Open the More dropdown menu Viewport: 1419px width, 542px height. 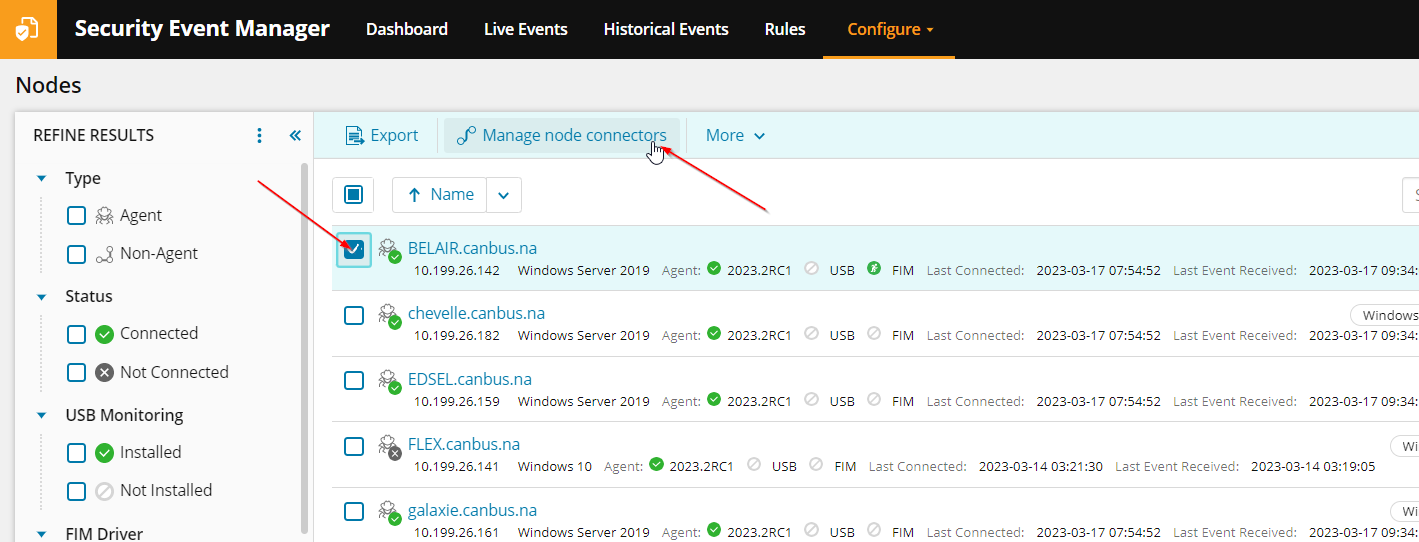point(736,135)
